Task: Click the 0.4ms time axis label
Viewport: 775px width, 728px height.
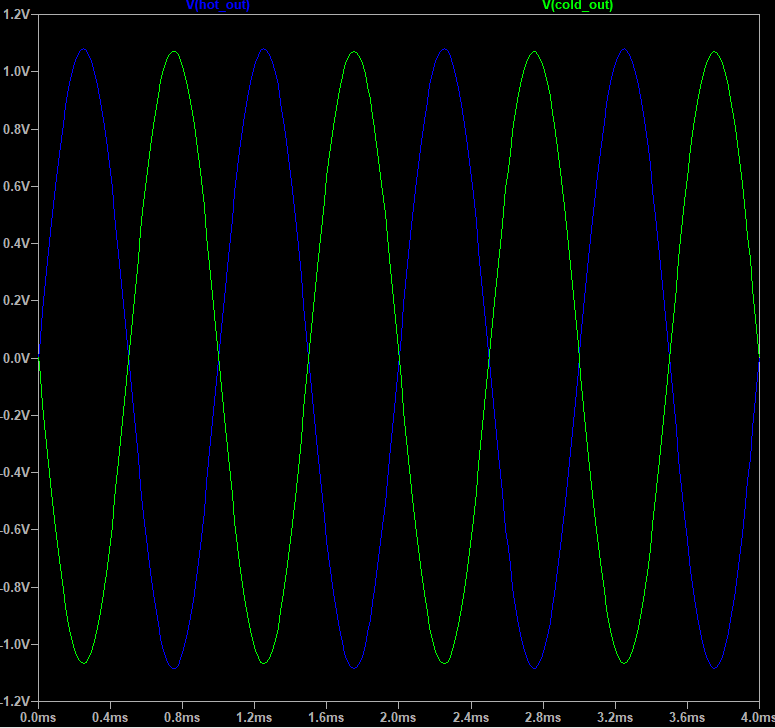Action: coord(110,717)
